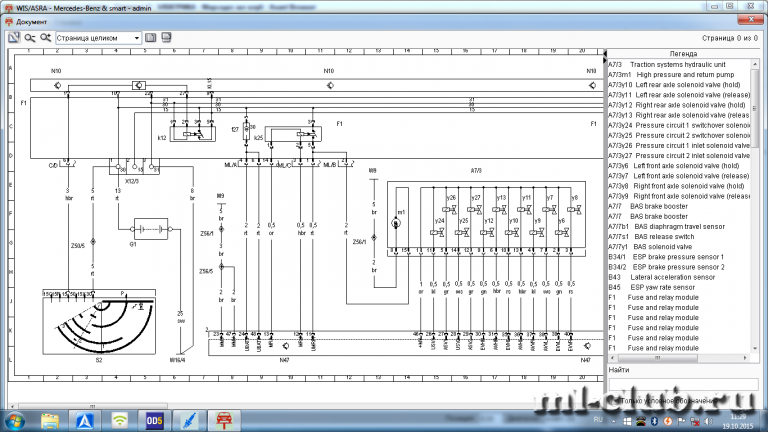This screenshot has width=768, height=432.
Task: Open the spark plug taskbar application
Action: pos(189,421)
